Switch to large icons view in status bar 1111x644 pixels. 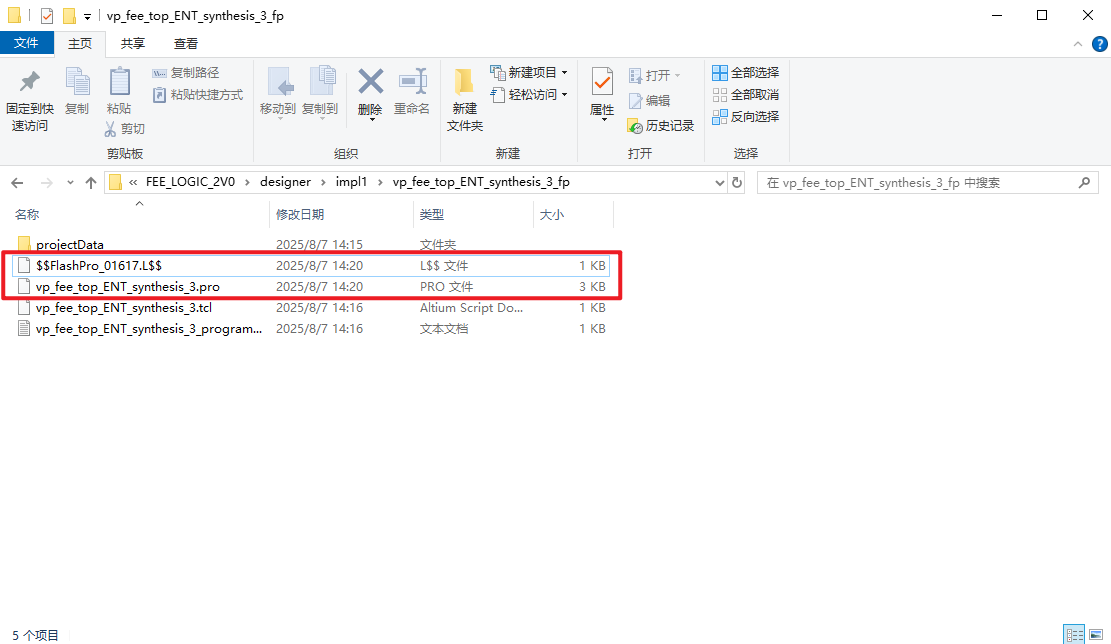[1096, 634]
